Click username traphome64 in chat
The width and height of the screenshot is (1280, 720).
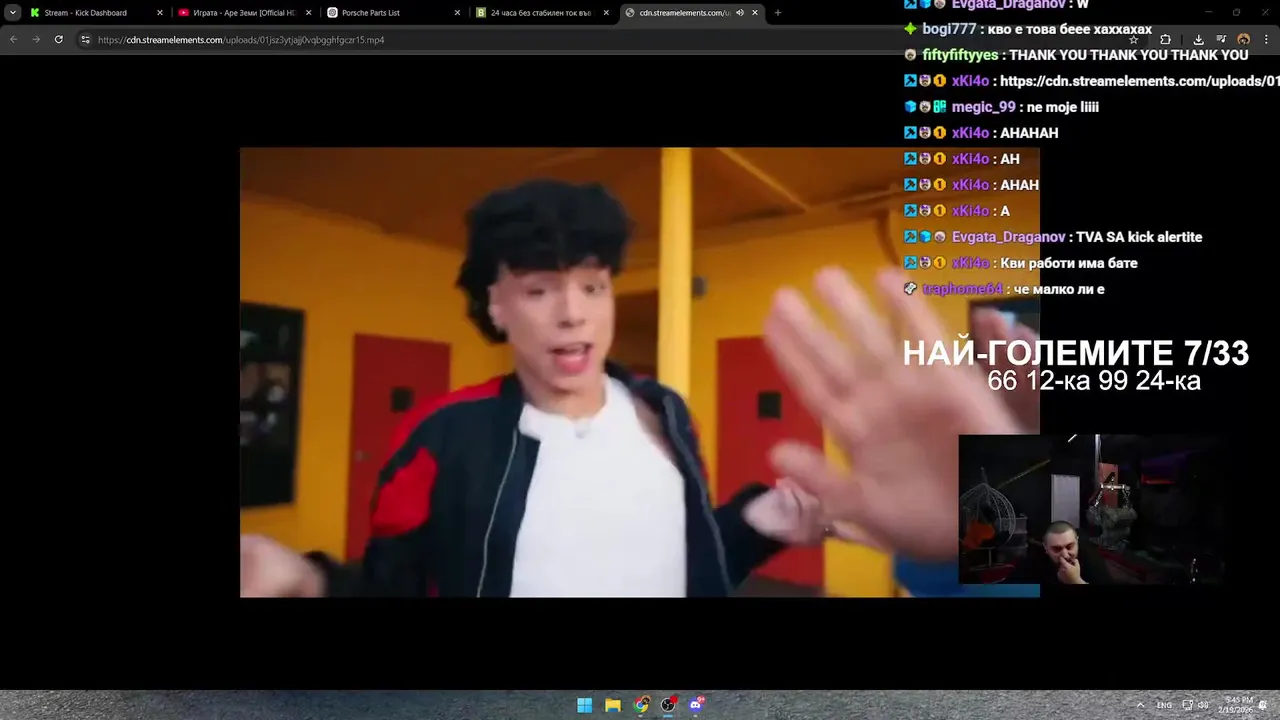point(962,289)
